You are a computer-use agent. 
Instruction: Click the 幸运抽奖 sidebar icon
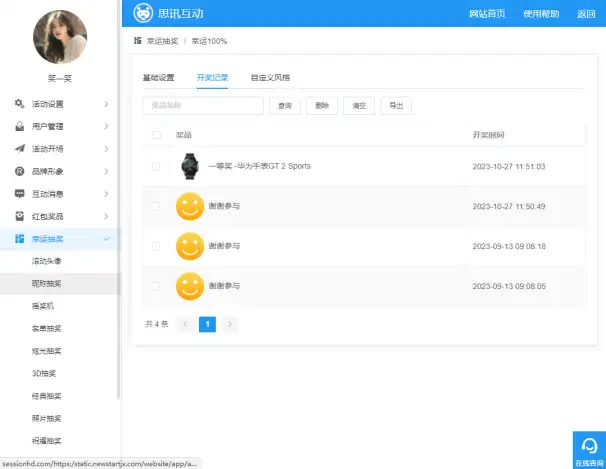[19, 238]
